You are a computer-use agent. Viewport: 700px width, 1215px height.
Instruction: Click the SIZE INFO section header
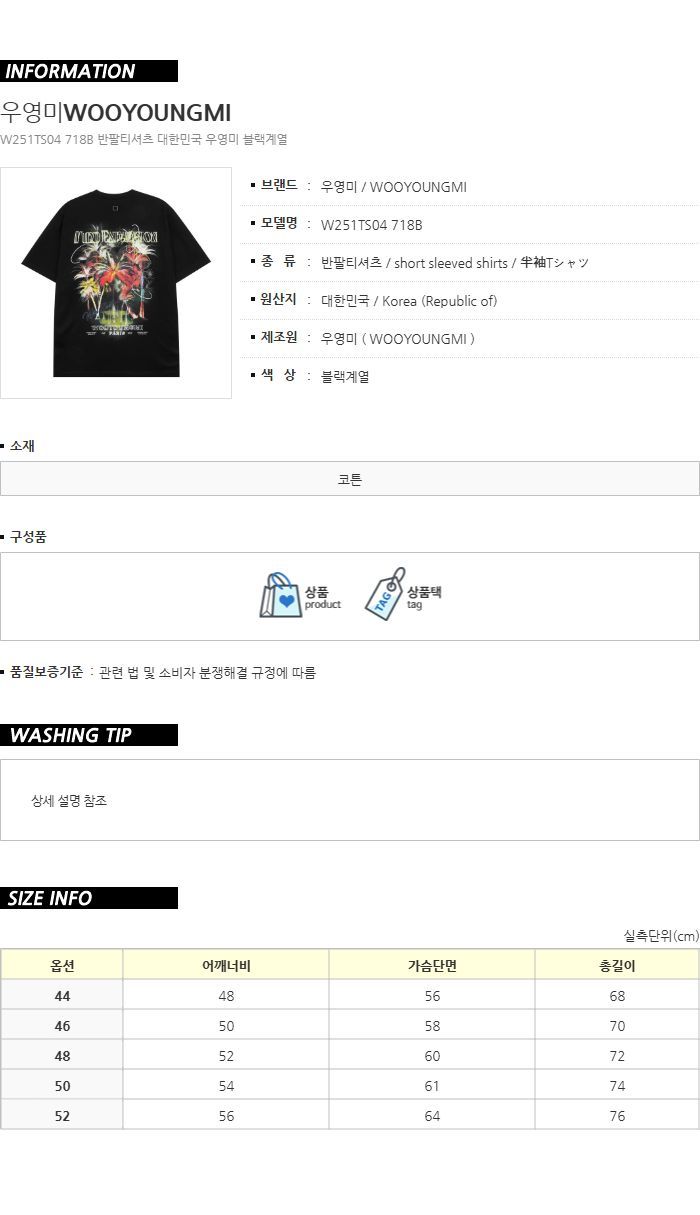tap(89, 898)
